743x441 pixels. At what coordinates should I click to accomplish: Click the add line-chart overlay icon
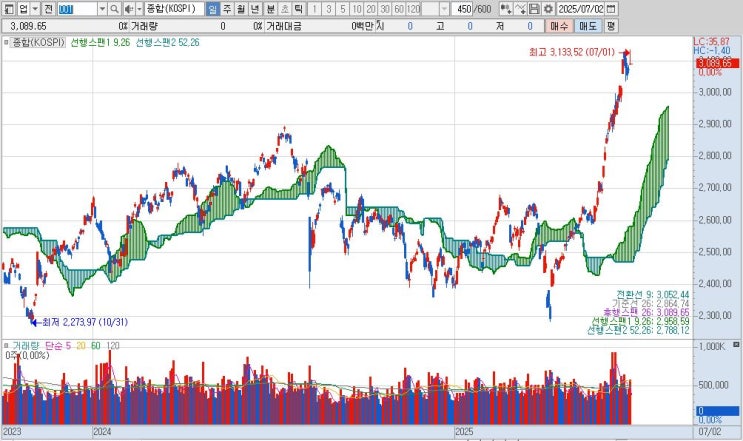tap(520, 9)
